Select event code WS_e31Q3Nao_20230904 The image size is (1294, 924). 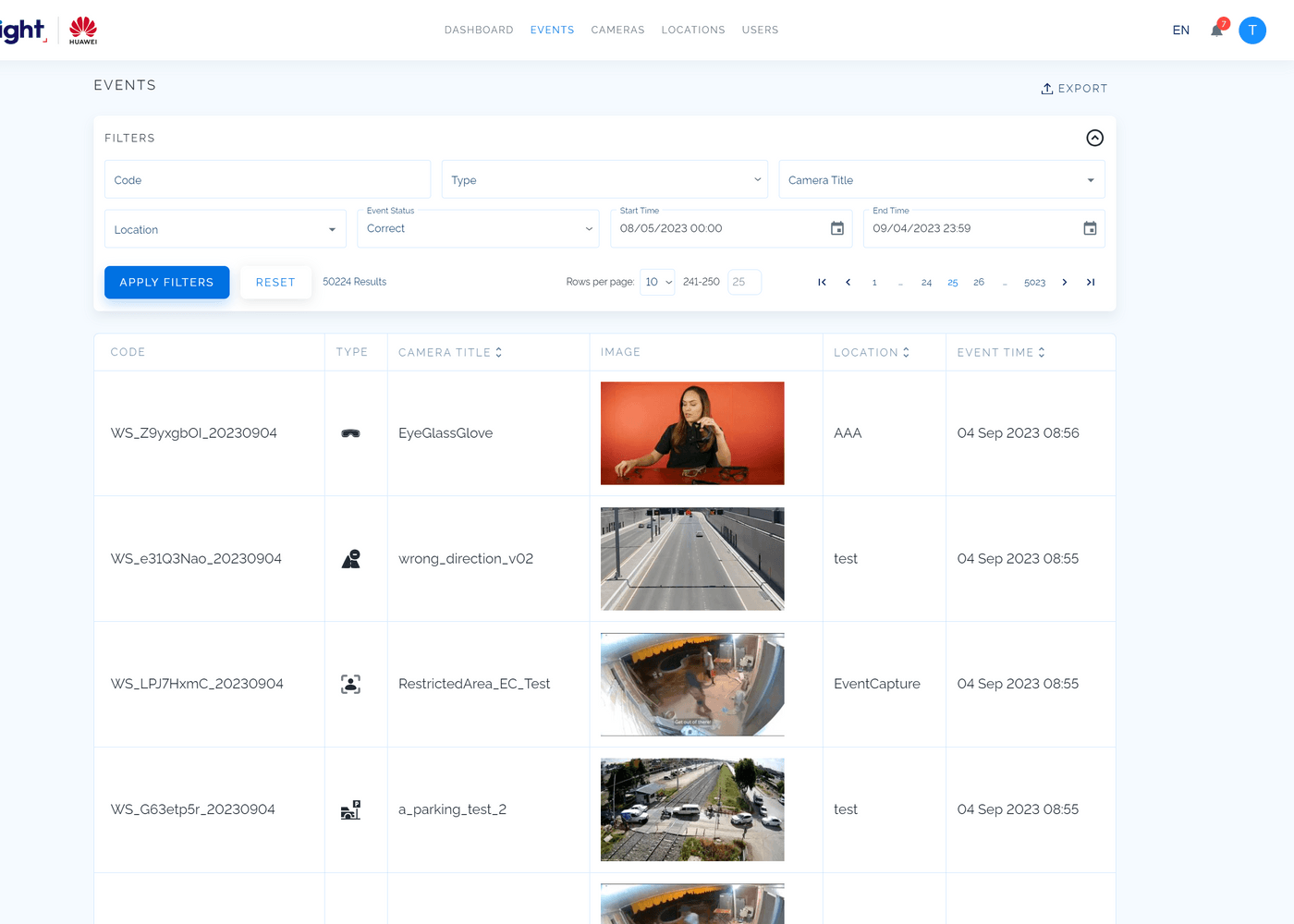[196, 559]
